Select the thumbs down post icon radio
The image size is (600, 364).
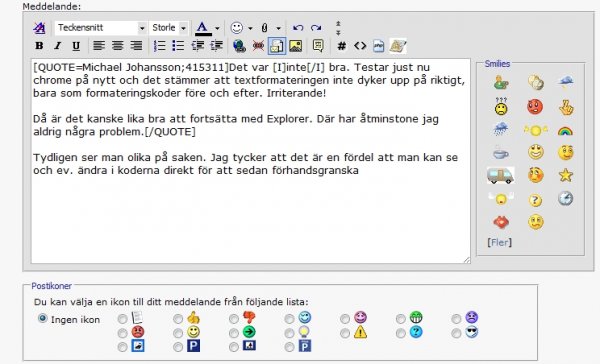pyautogui.click(x=234, y=318)
